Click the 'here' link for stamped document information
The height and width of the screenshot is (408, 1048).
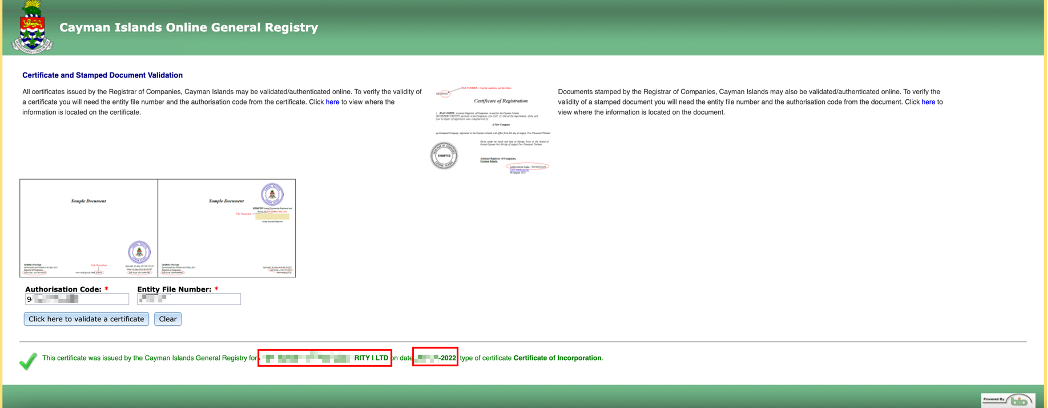tap(928, 102)
